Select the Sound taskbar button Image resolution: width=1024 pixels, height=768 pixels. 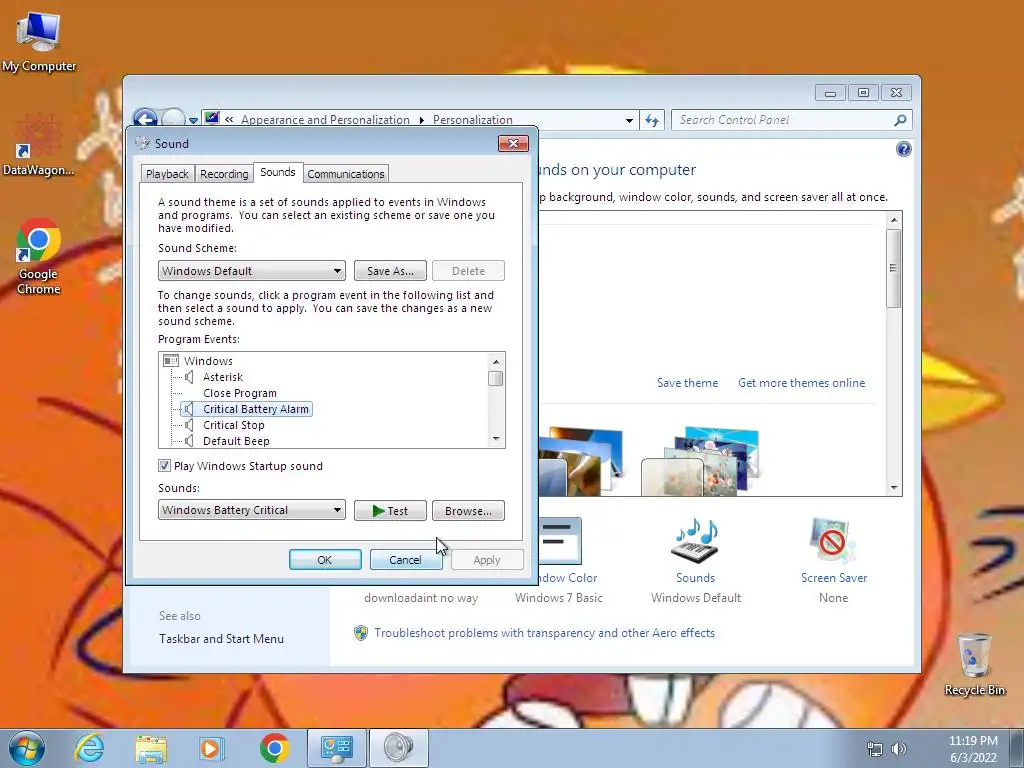click(x=399, y=748)
